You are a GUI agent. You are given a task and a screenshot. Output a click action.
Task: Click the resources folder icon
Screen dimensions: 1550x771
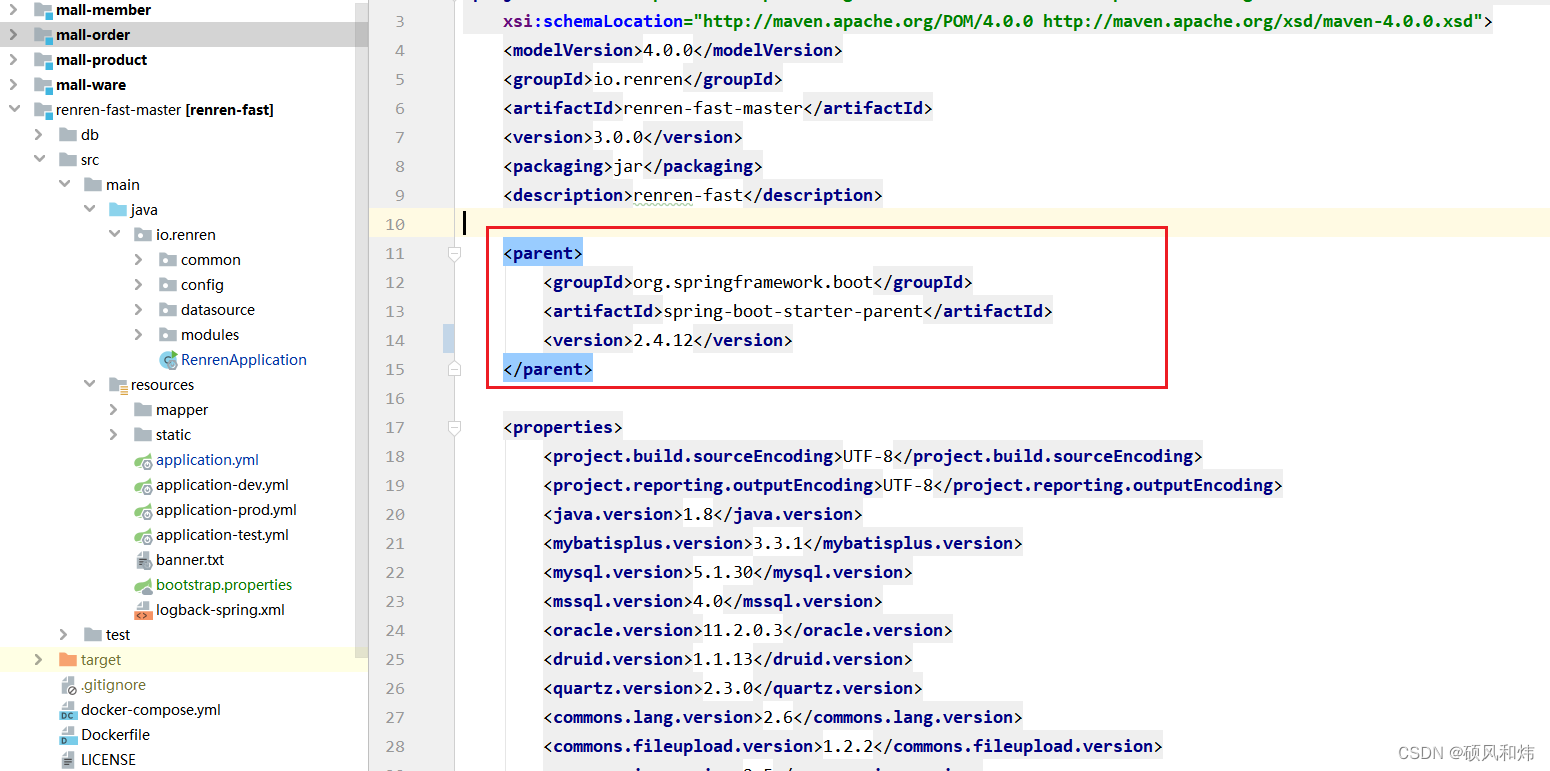pos(118,385)
